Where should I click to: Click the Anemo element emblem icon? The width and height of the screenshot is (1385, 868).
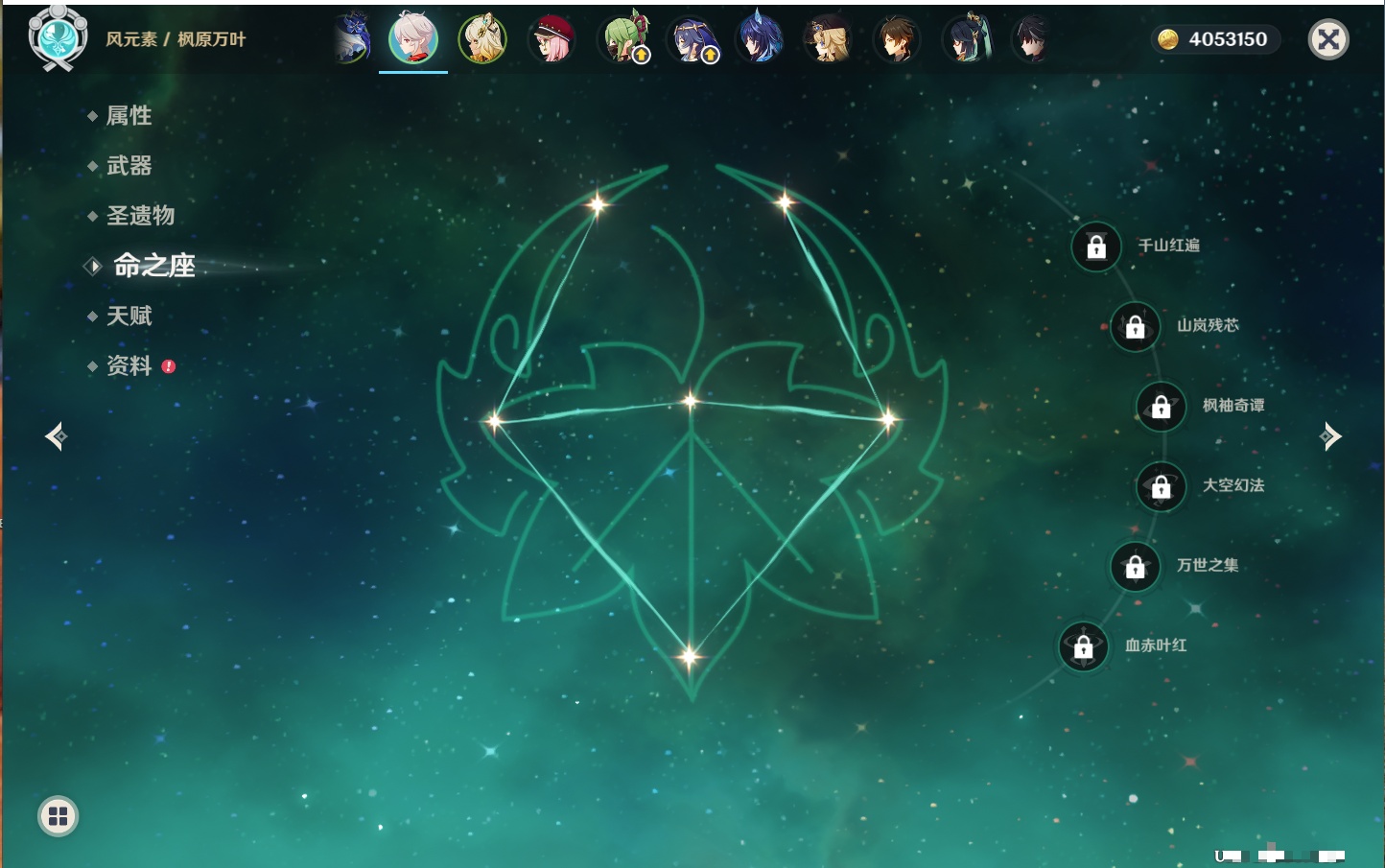click(59, 38)
